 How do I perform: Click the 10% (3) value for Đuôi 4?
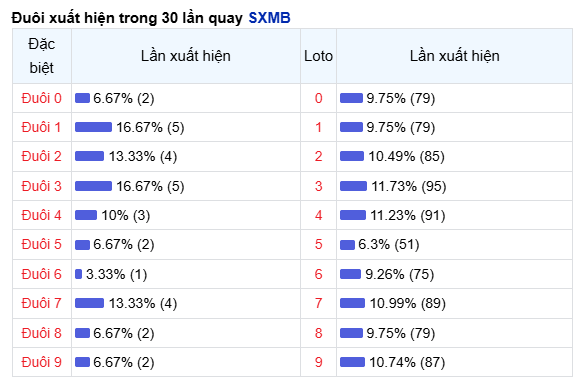[126, 215]
